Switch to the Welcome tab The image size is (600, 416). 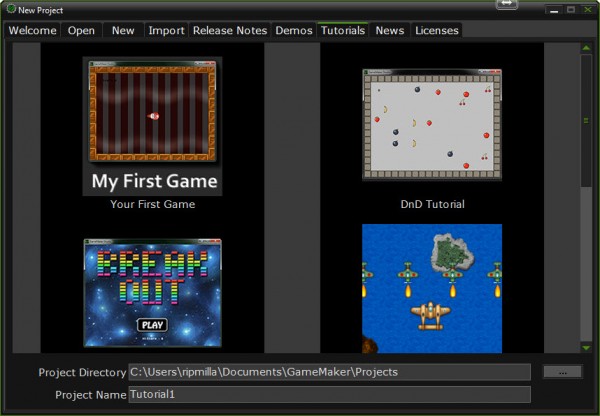pos(33,30)
